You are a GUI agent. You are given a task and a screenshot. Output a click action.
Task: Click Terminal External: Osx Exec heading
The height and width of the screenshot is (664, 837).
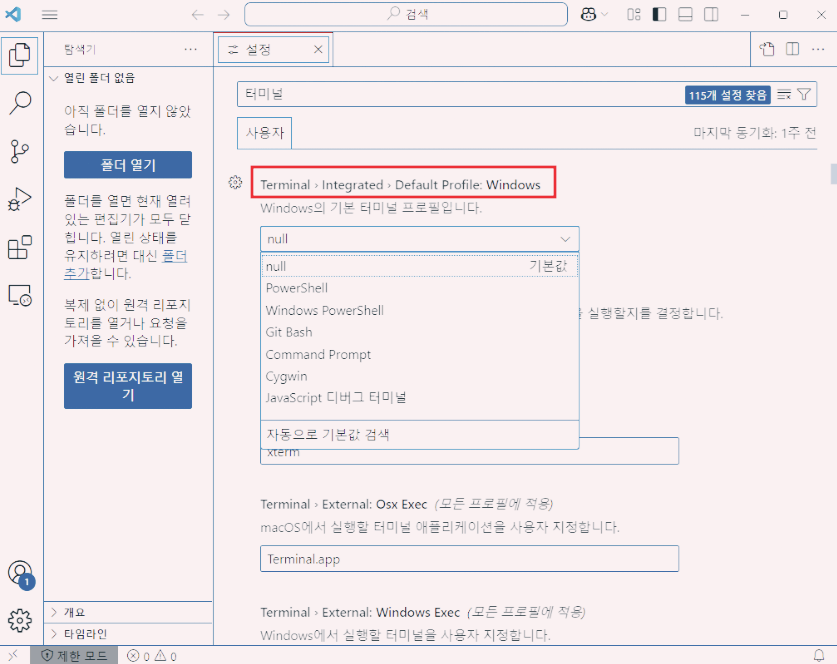(344, 504)
